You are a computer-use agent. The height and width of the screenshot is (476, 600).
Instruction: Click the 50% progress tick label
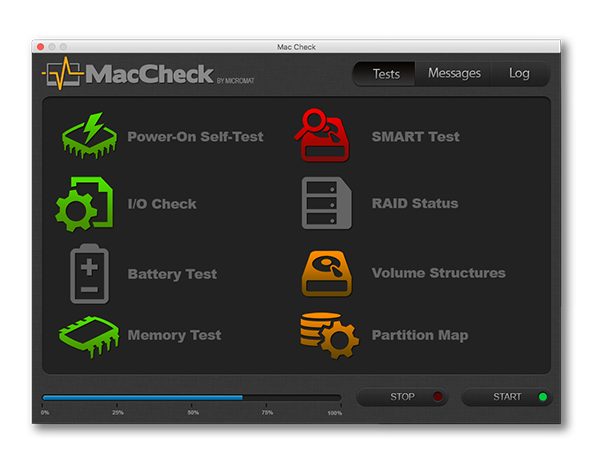193,412
